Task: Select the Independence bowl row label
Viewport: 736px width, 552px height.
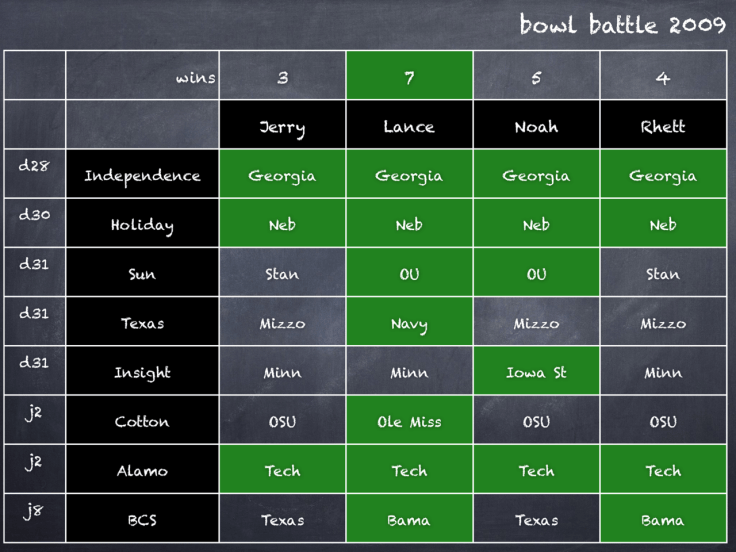Action: (142, 175)
